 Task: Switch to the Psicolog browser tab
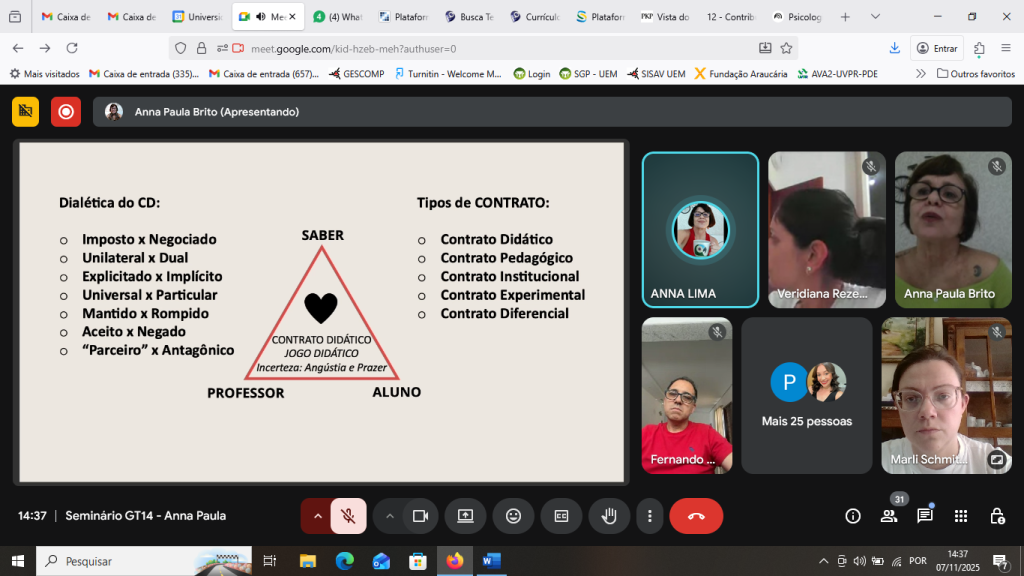coord(797,17)
